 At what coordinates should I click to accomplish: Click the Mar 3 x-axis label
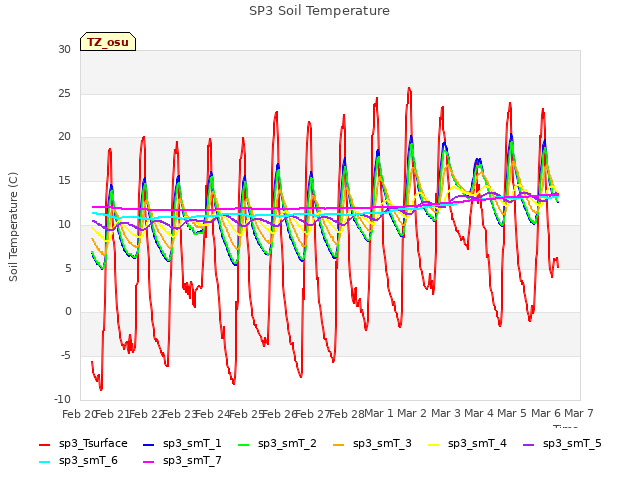[446, 413]
